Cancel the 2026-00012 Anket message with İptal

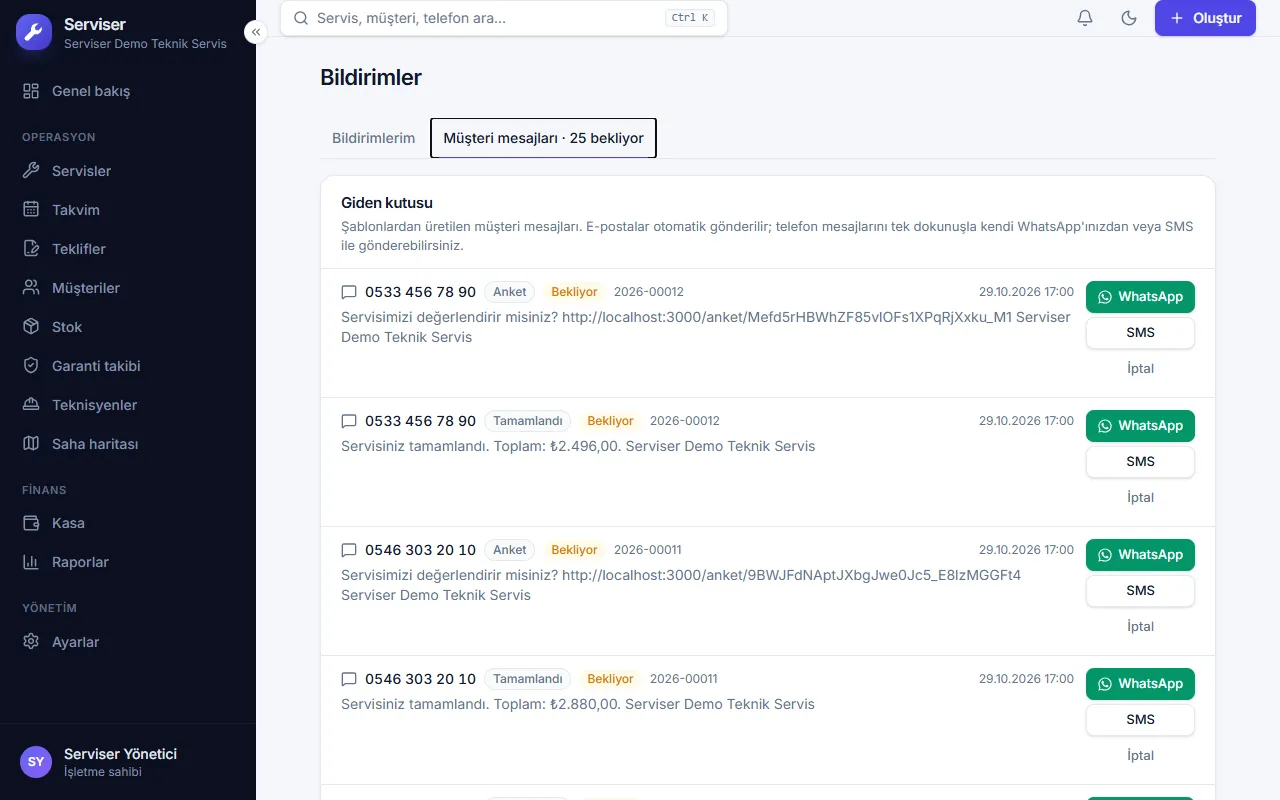[1140, 369]
